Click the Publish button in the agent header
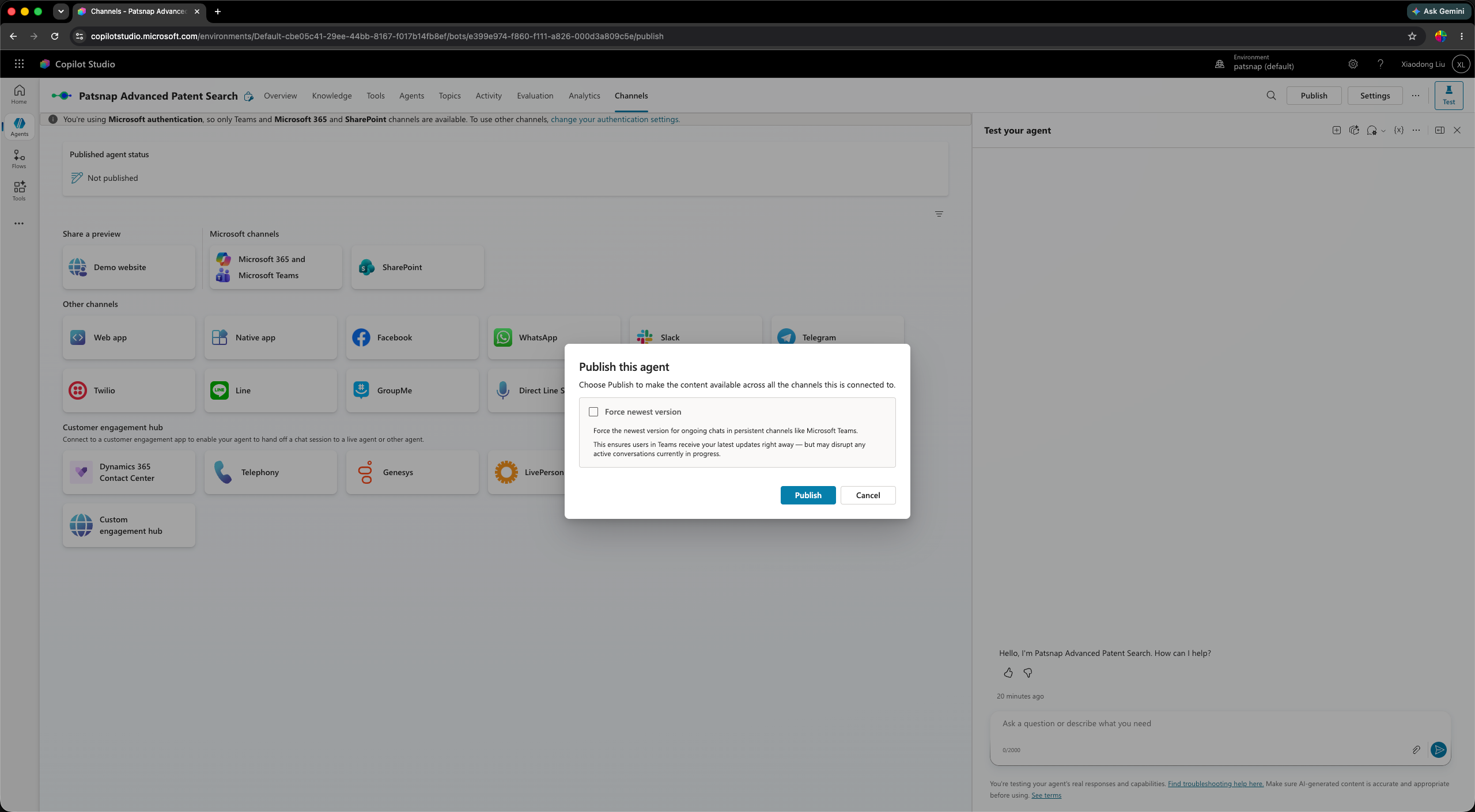Image resolution: width=1475 pixels, height=812 pixels. click(1314, 96)
